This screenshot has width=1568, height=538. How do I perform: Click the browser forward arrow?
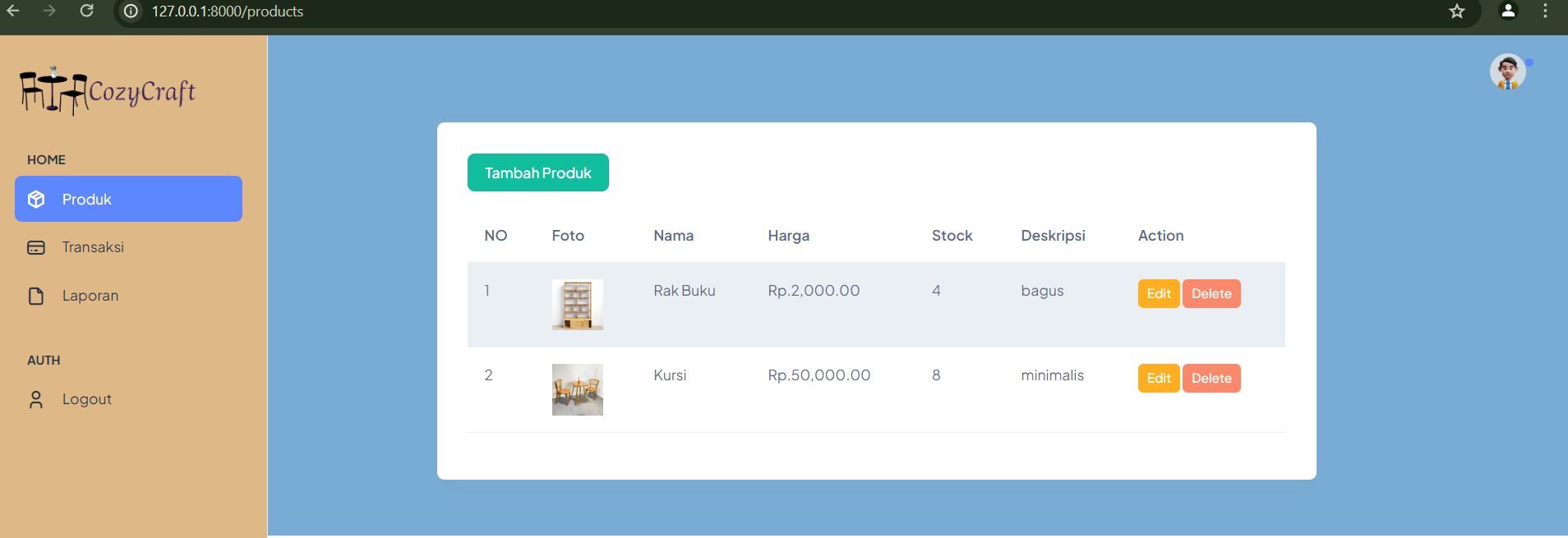pyautogui.click(x=49, y=11)
